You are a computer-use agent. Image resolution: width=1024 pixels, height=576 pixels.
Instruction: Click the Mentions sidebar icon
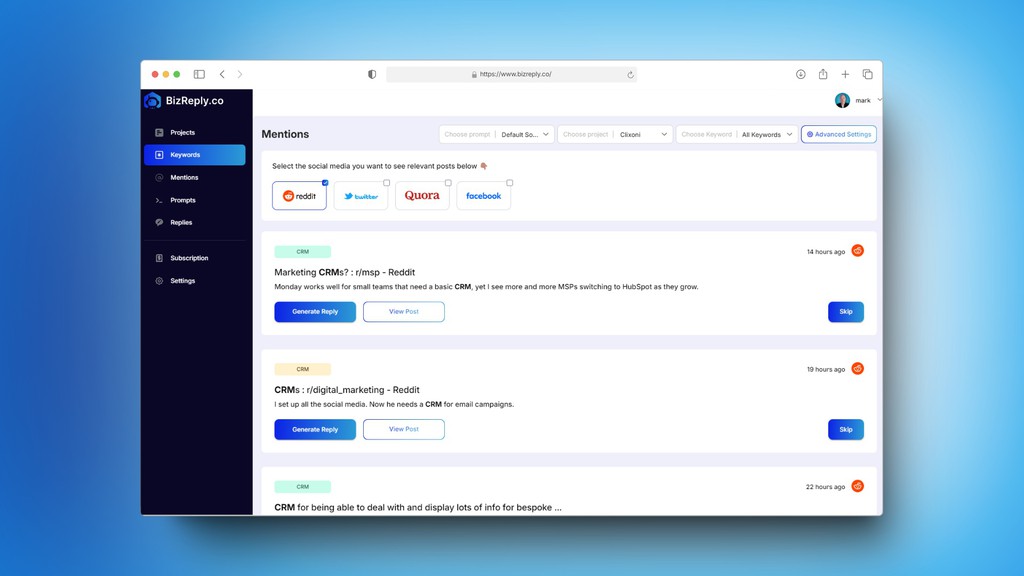click(159, 178)
